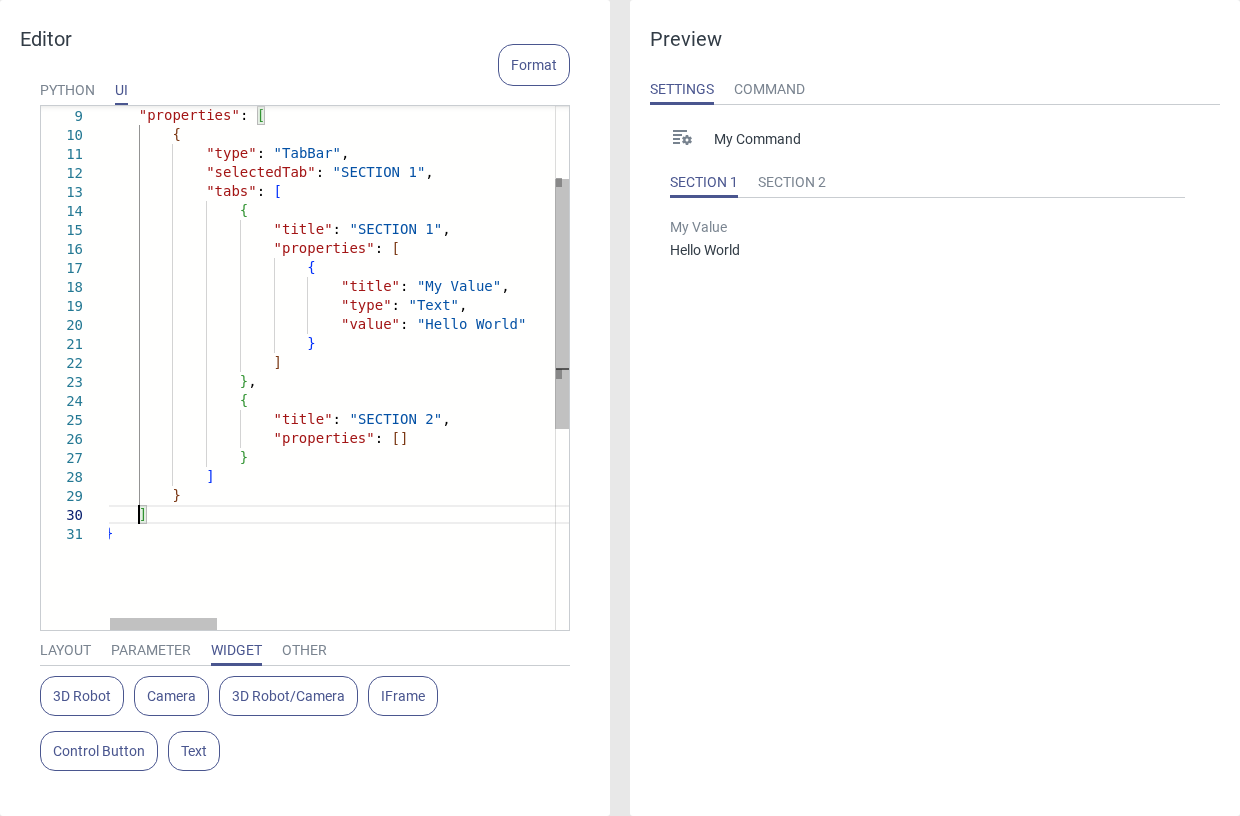Select the WIDGET snippets tab
Viewport: 1240px width, 816px height.
(x=236, y=650)
